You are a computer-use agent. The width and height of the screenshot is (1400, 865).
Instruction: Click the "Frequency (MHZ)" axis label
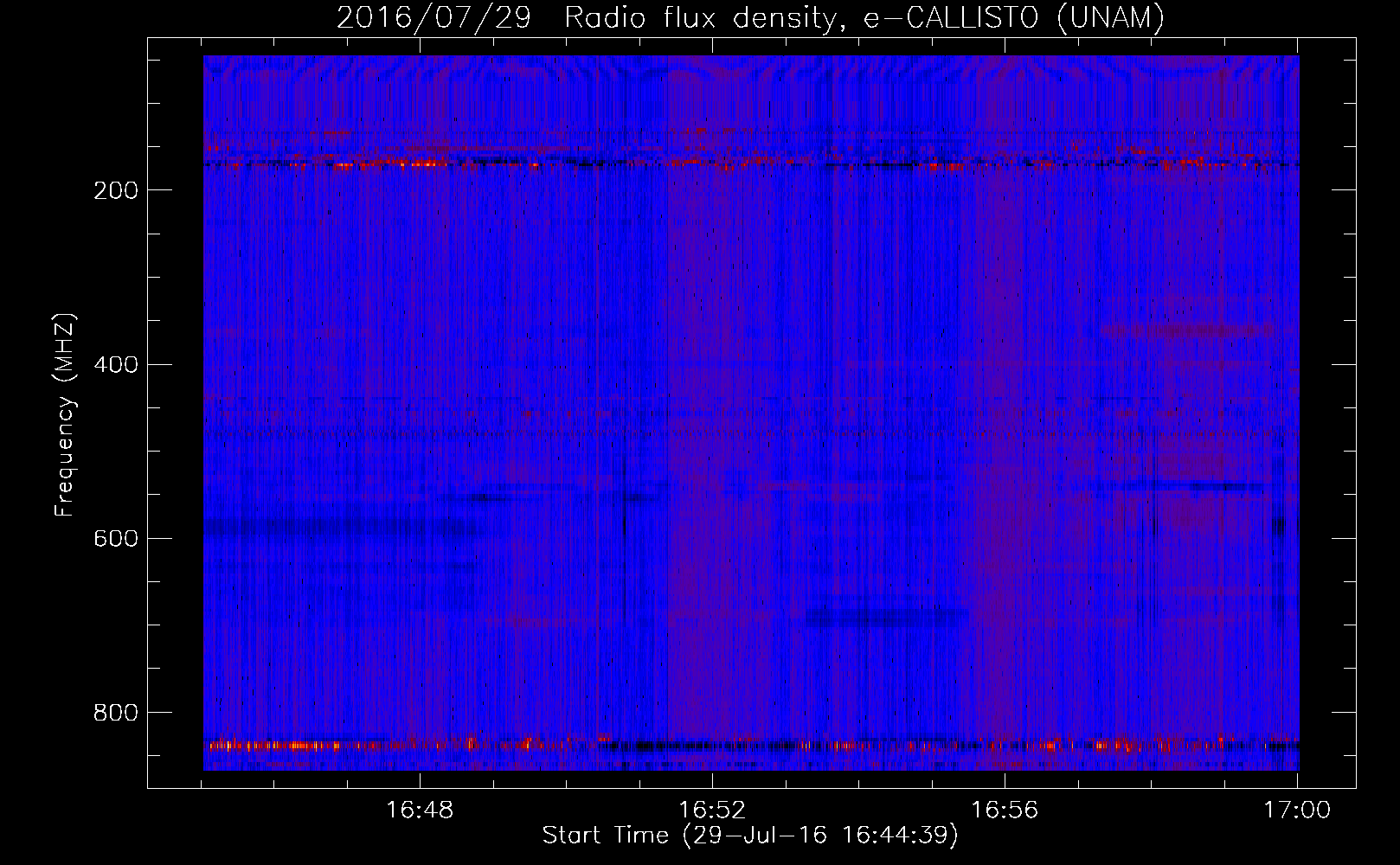click(65, 414)
